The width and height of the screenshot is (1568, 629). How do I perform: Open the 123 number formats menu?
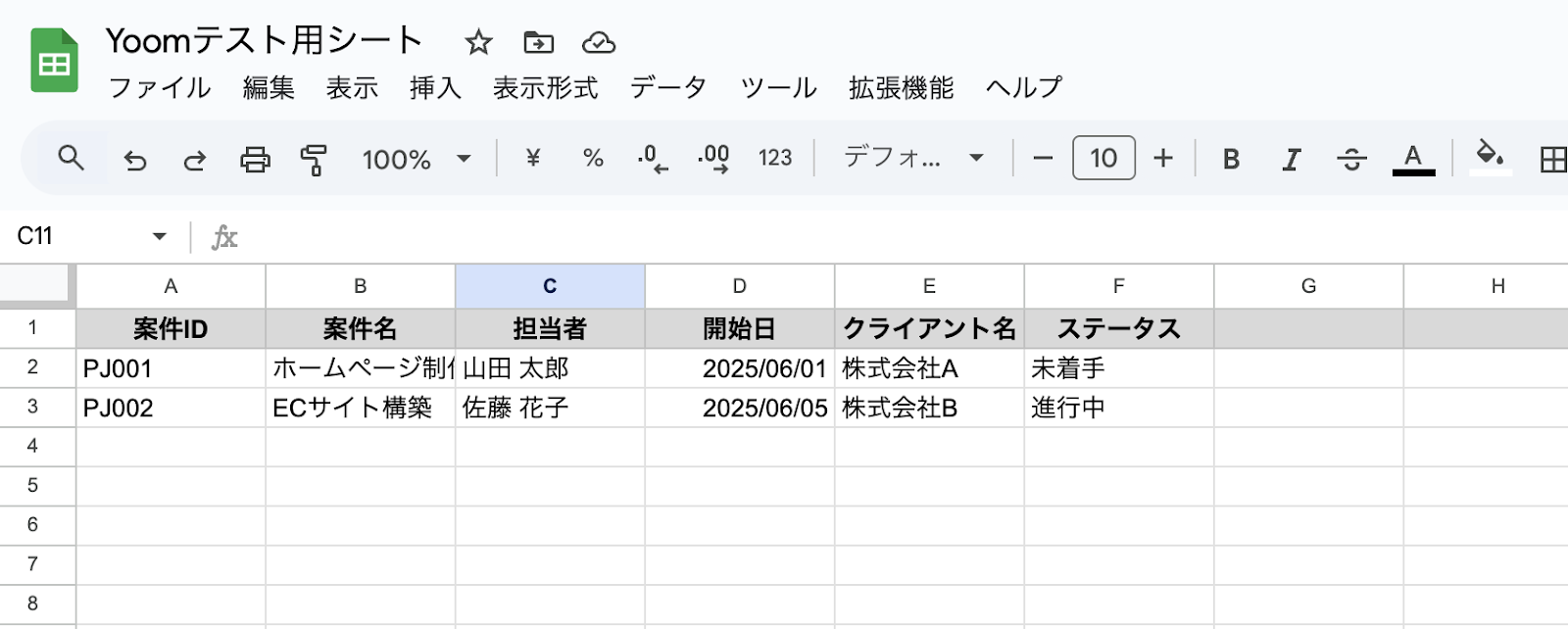(774, 158)
